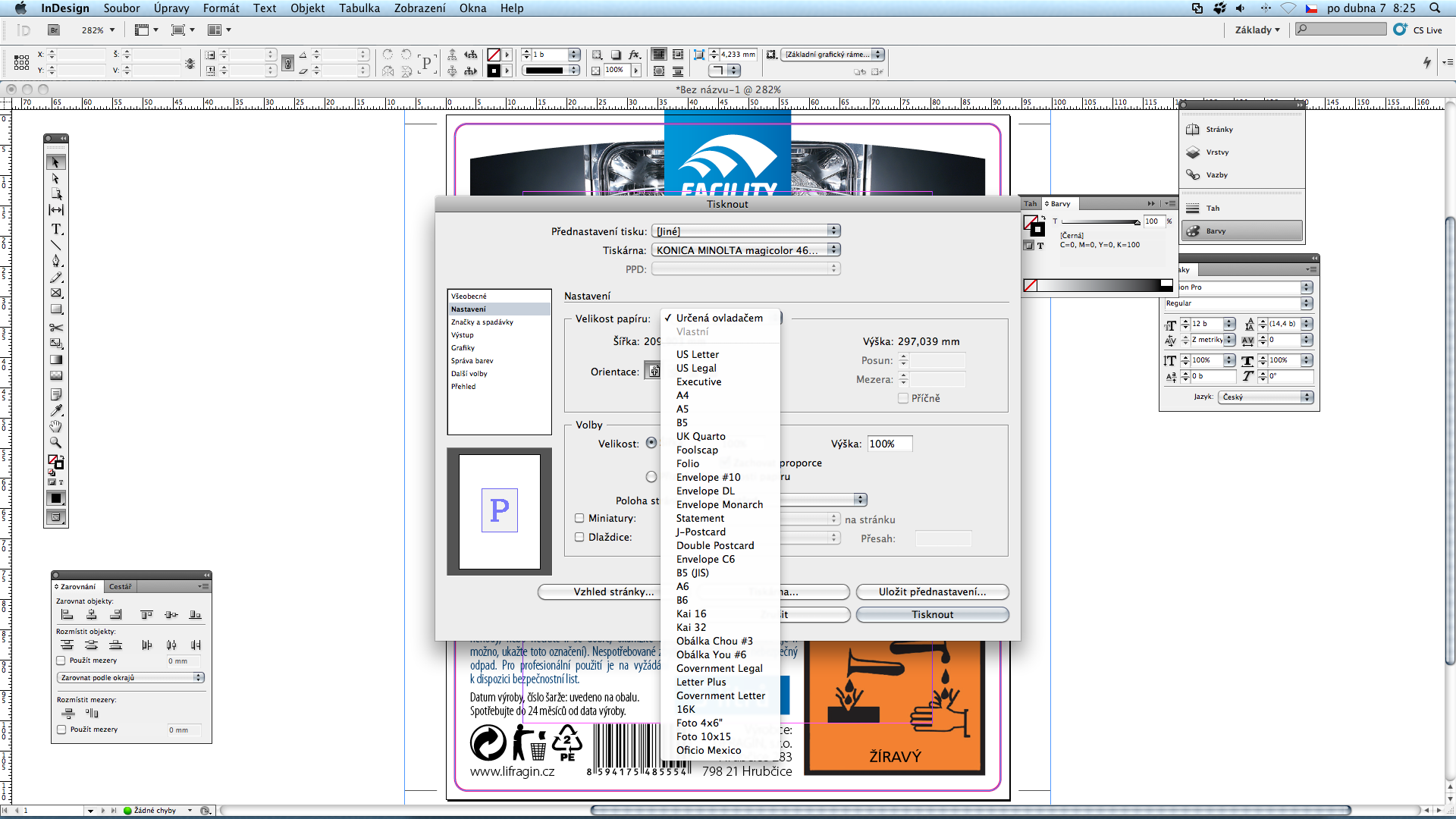Select Značky a spadávky in print categories
The image size is (1456, 819).
pos(482,322)
